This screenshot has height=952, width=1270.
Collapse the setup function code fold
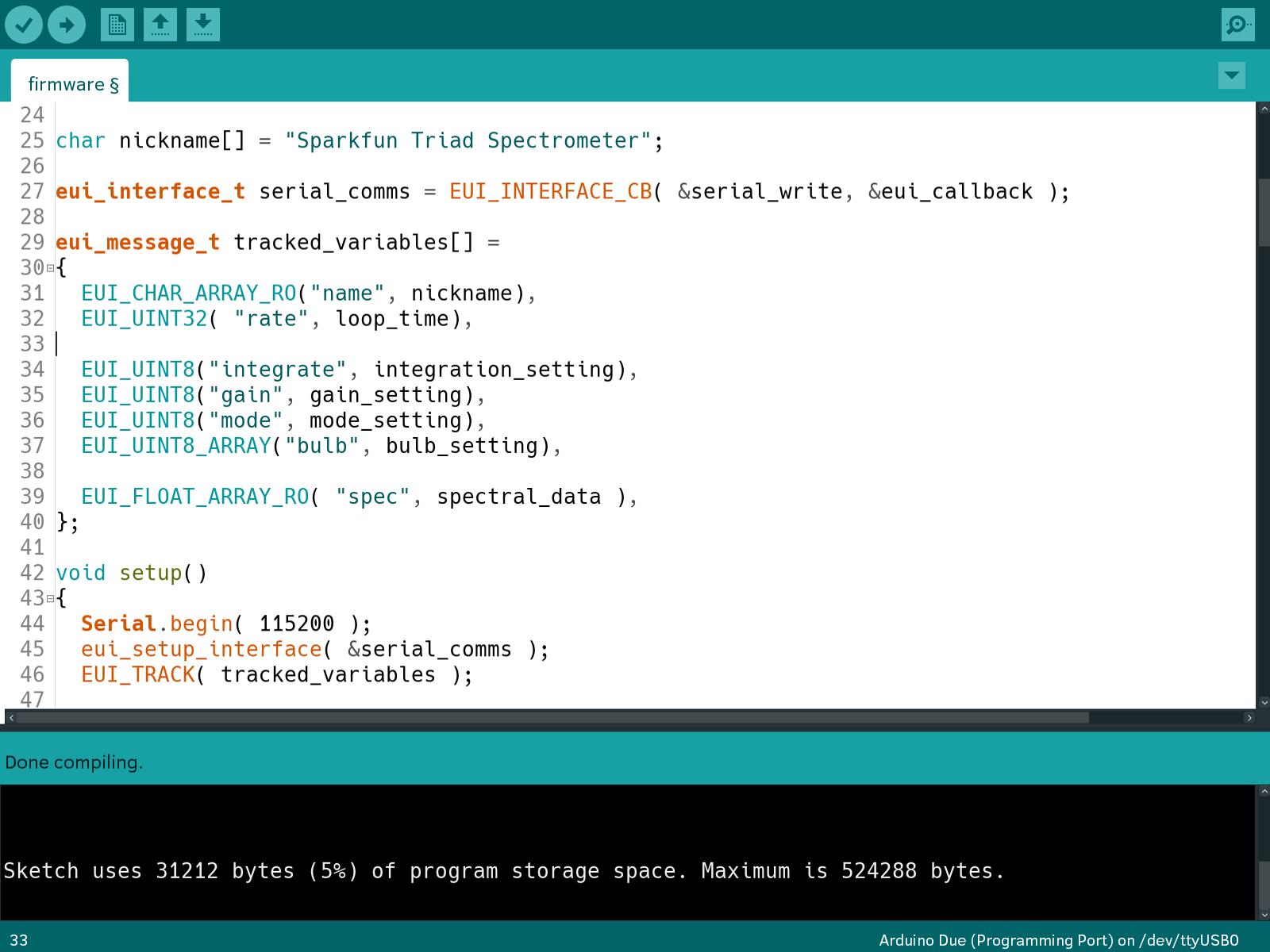tap(49, 598)
